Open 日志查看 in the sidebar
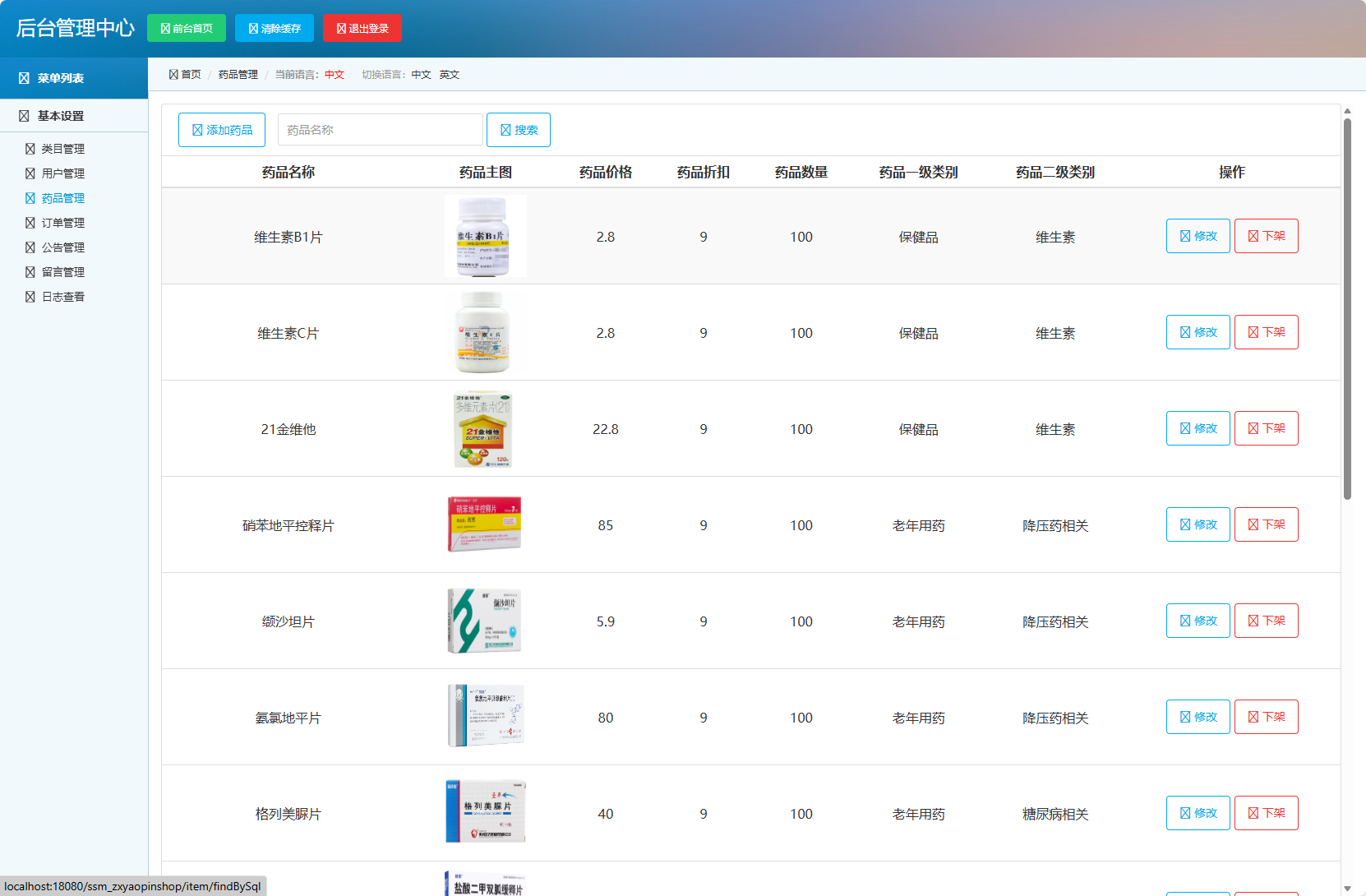Viewport: 1366px width, 896px height. tap(61, 297)
